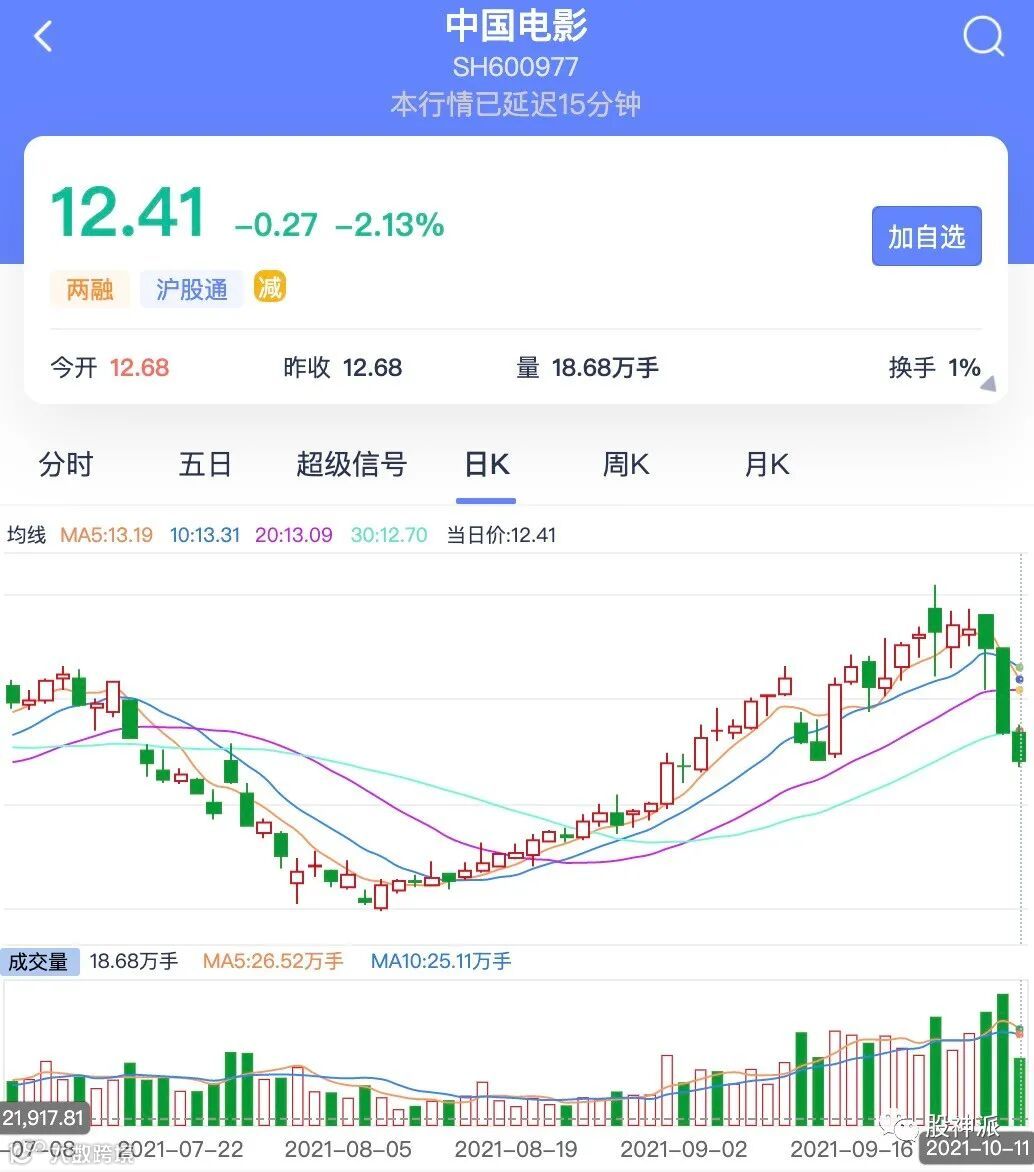Click 当日价:12.41 label
Image resolution: width=1034 pixels, height=1172 pixels.
tap(501, 535)
